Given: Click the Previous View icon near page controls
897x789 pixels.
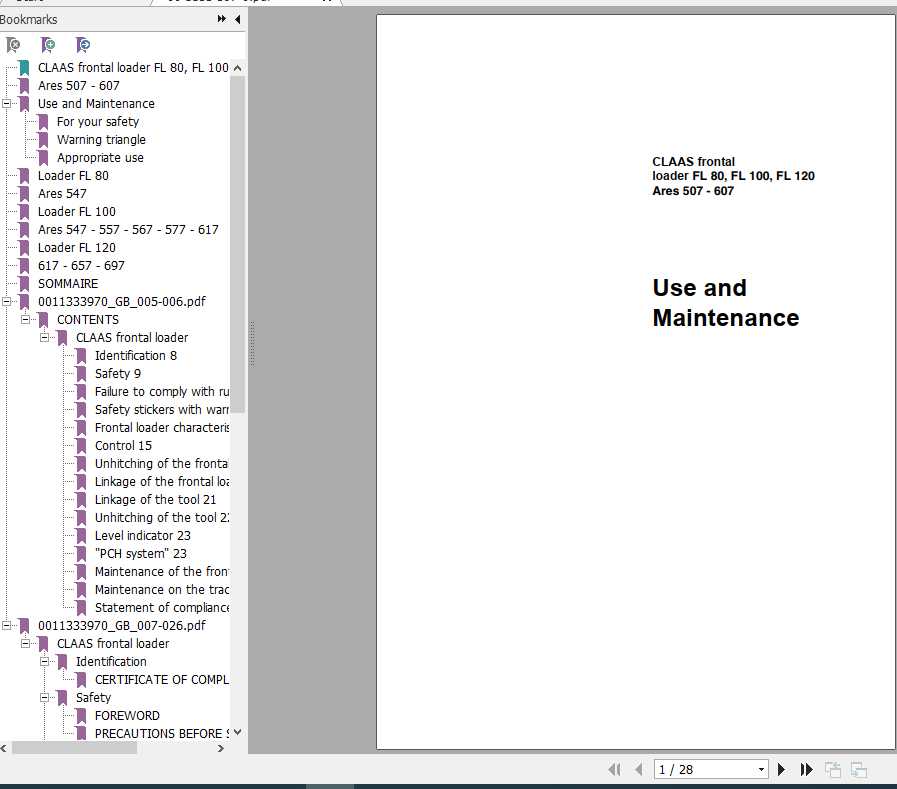Looking at the screenshot, I should pos(833,769).
